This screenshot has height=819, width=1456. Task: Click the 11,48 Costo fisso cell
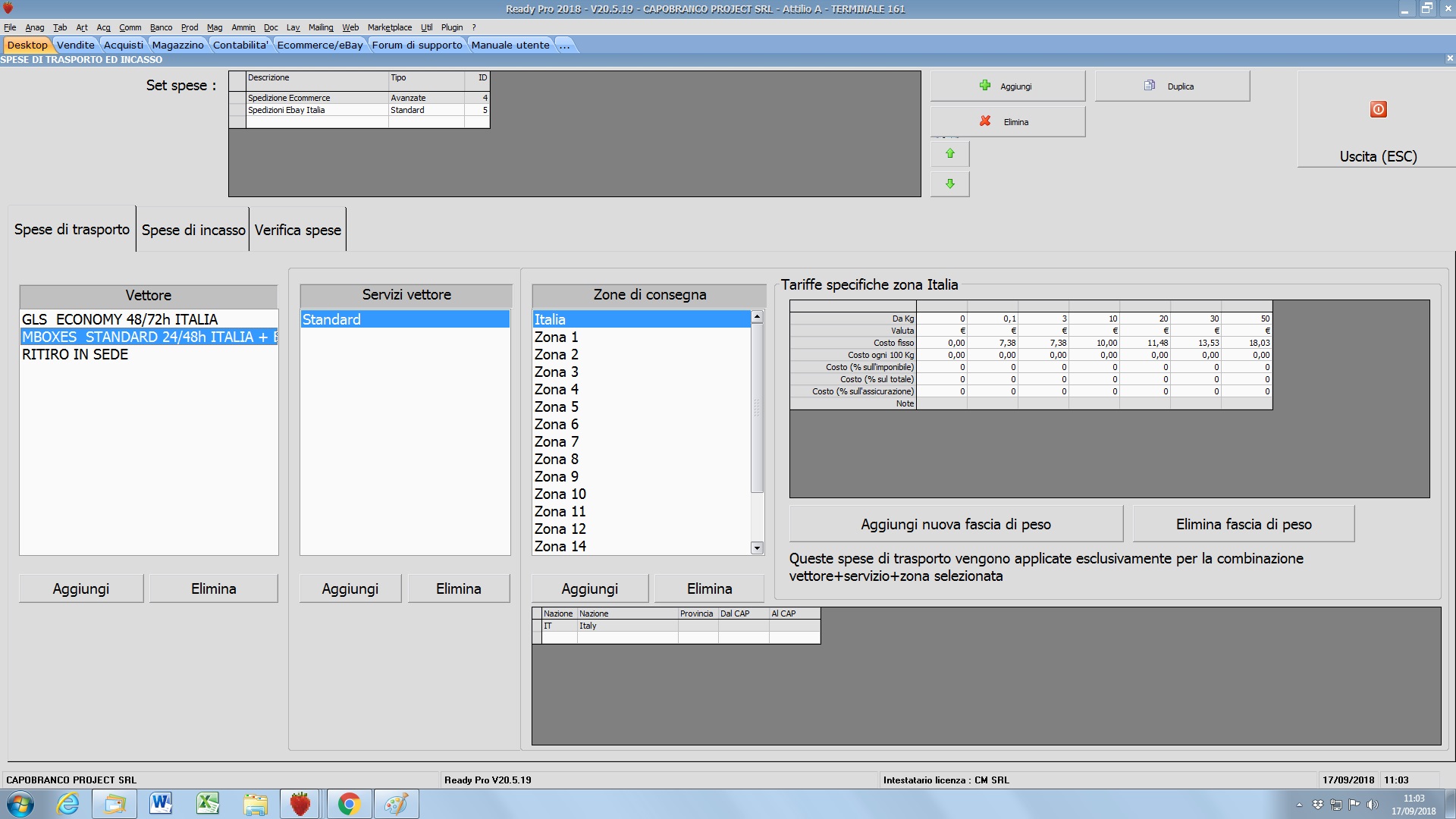[x=1145, y=343]
